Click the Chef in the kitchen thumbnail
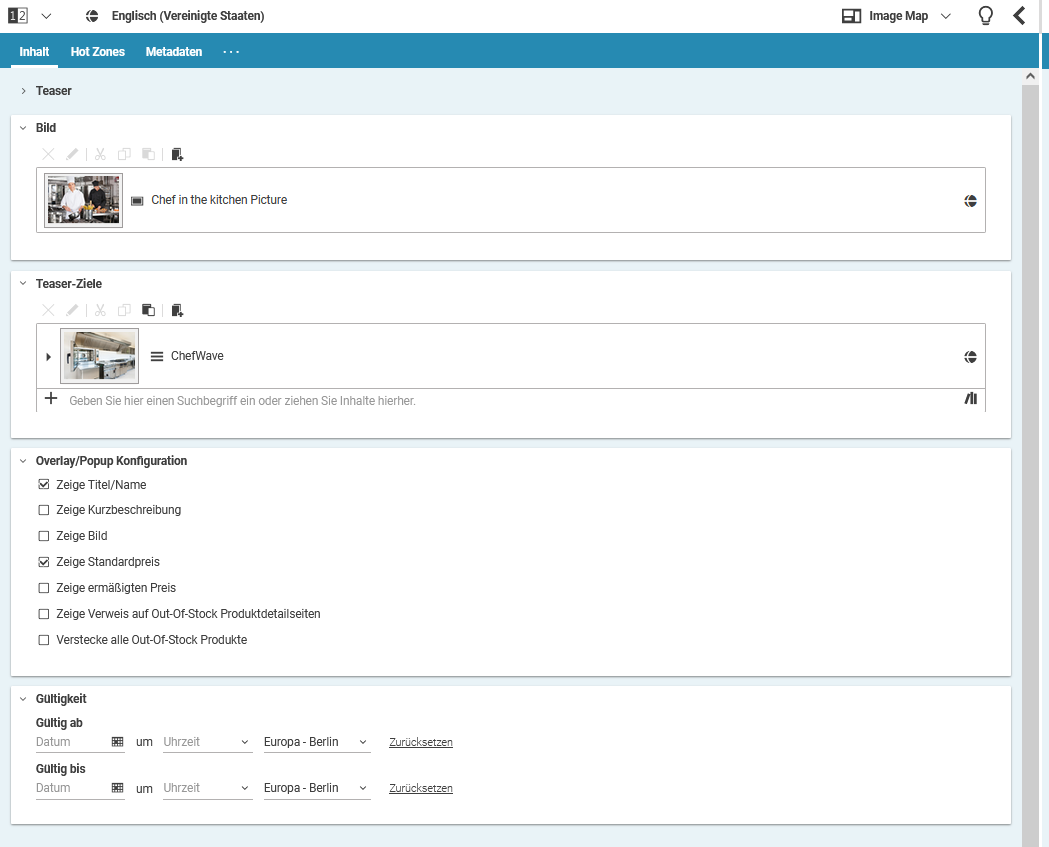 pos(83,200)
